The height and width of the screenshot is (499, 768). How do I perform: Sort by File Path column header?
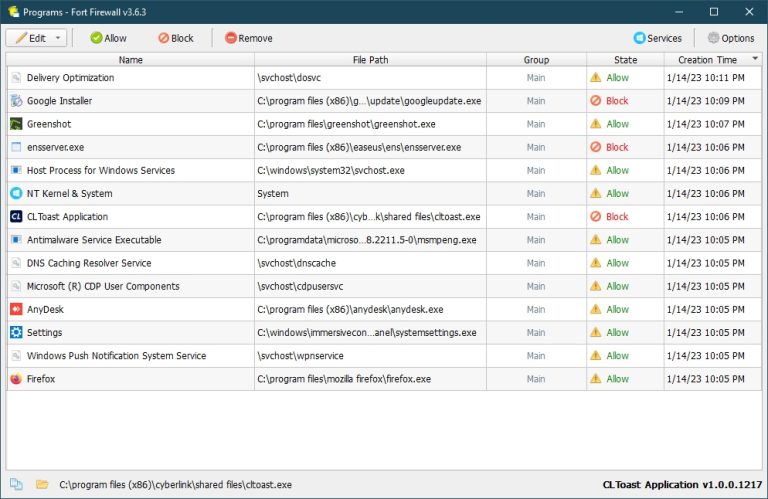[370, 60]
